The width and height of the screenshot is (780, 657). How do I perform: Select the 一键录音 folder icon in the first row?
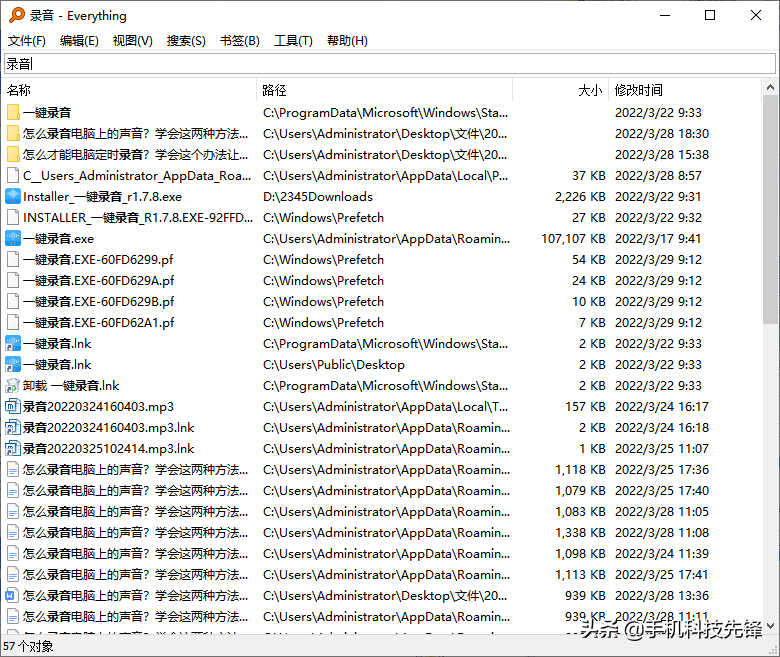pyautogui.click(x=13, y=112)
